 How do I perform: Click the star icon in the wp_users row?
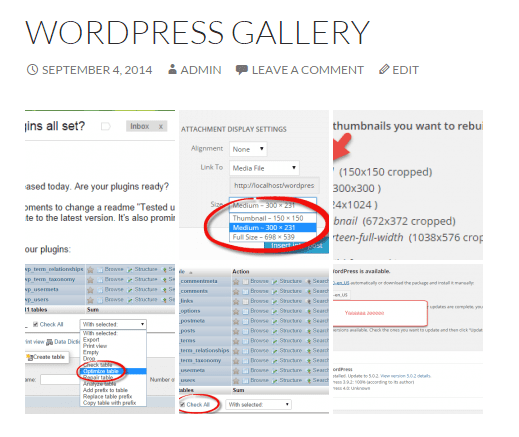click(90, 300)
